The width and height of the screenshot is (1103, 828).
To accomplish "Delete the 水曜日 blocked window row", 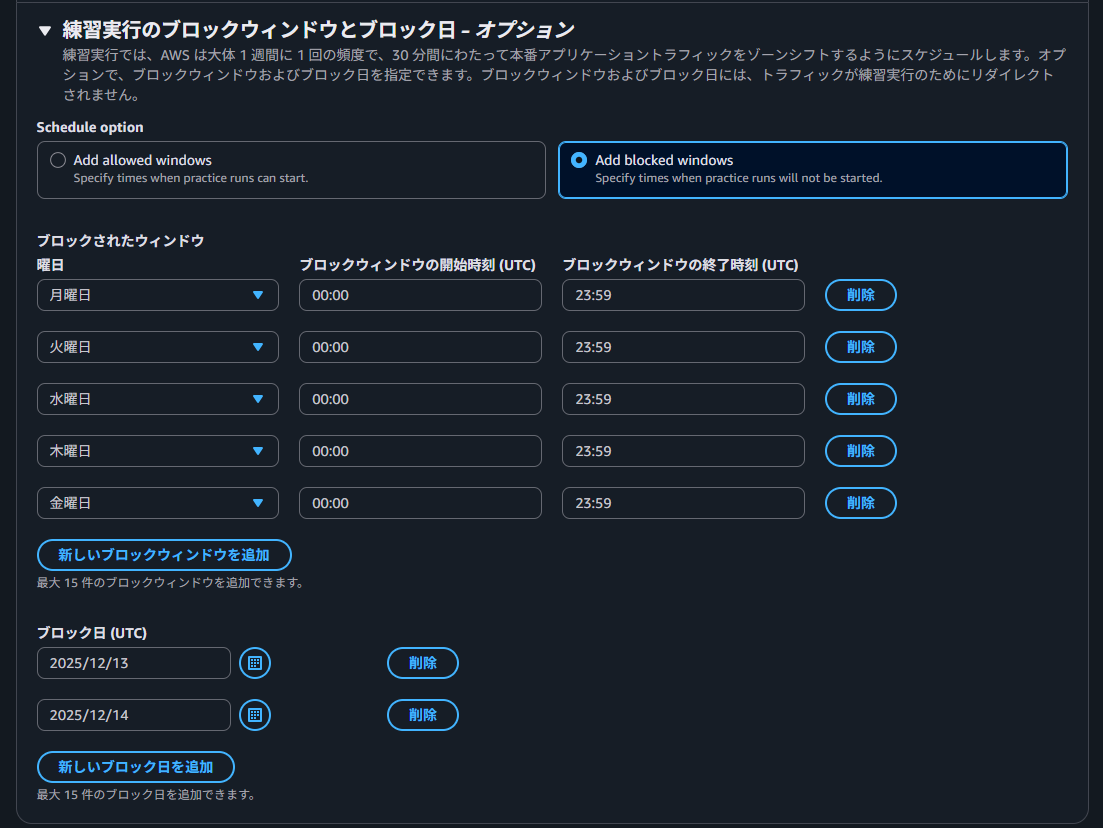I will point(860,399).
